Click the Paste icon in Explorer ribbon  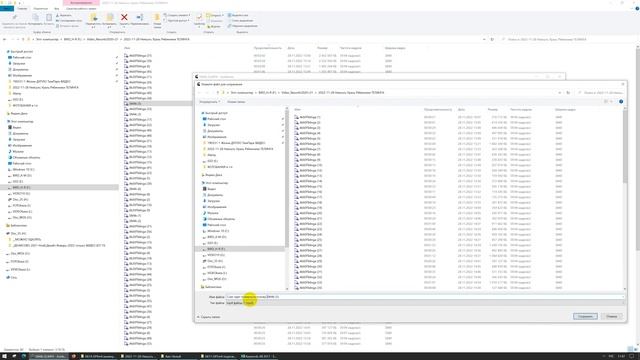(x=49, y=17)
